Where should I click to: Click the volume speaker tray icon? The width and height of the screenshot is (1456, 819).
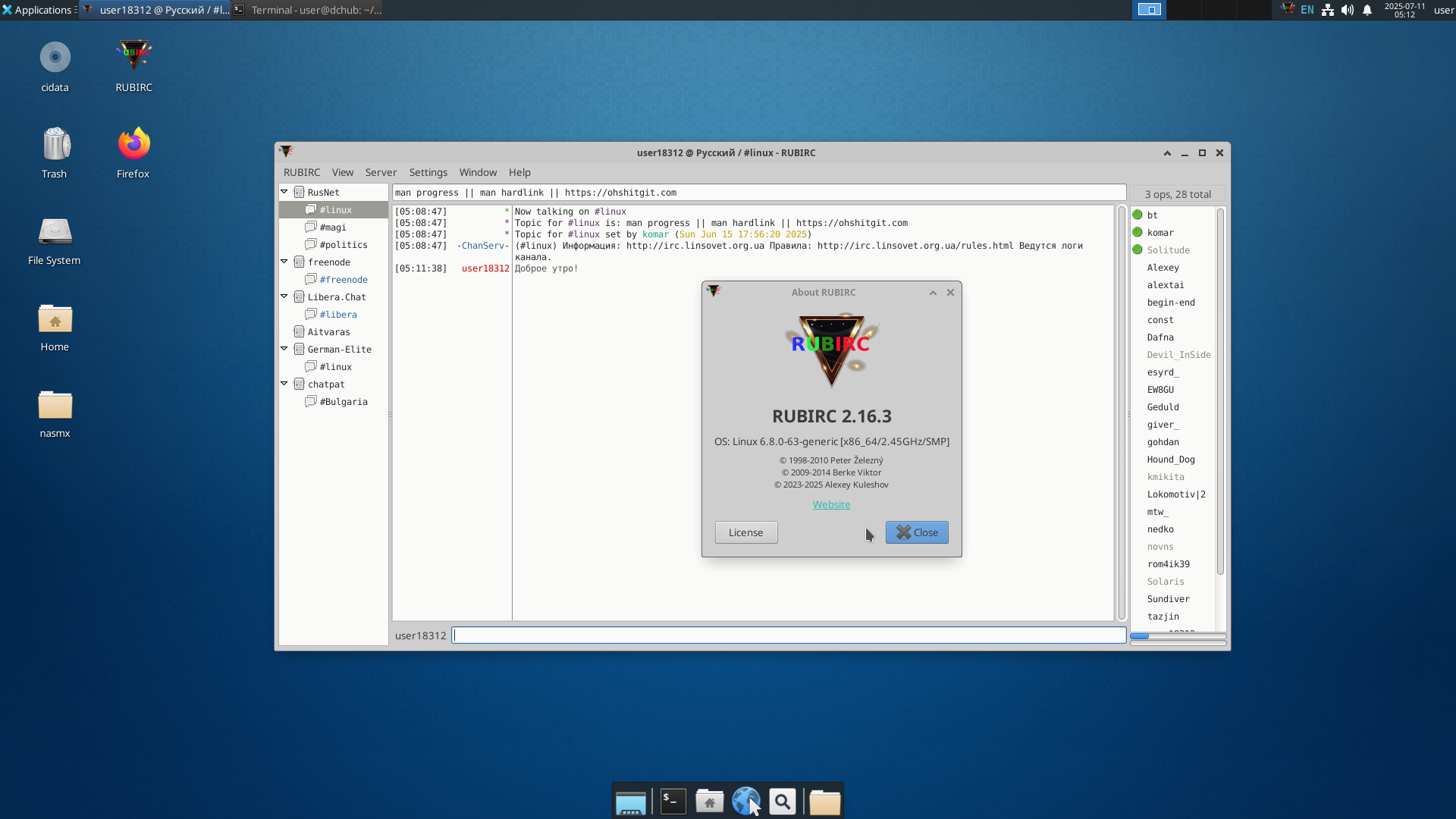coord(1347,10)
